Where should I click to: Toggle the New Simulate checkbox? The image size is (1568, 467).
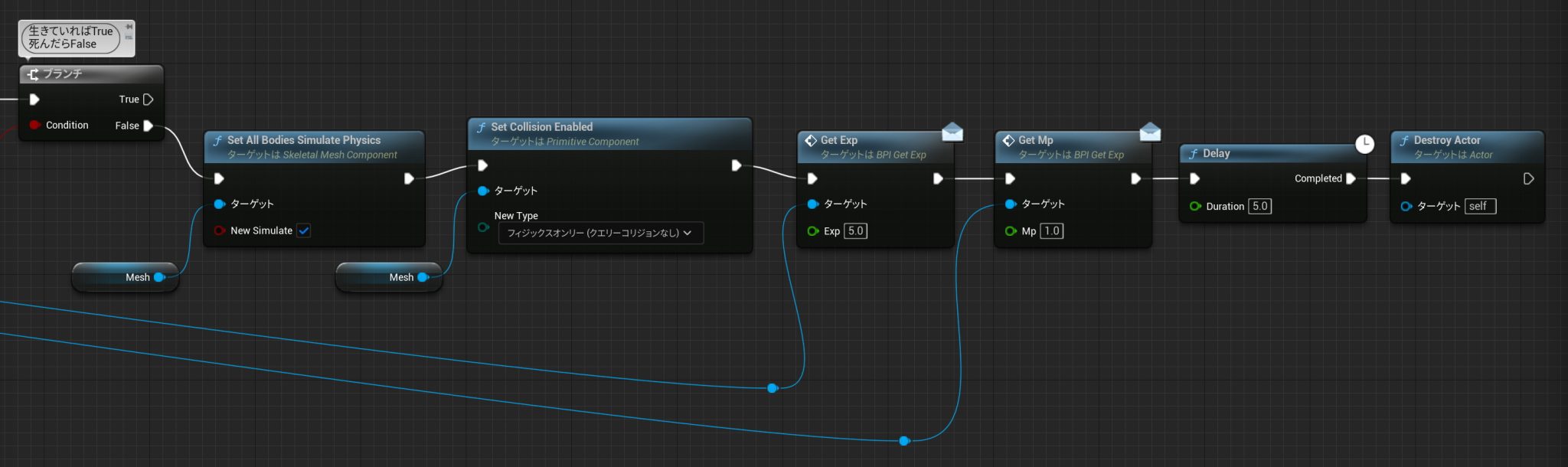coord(304,230)
